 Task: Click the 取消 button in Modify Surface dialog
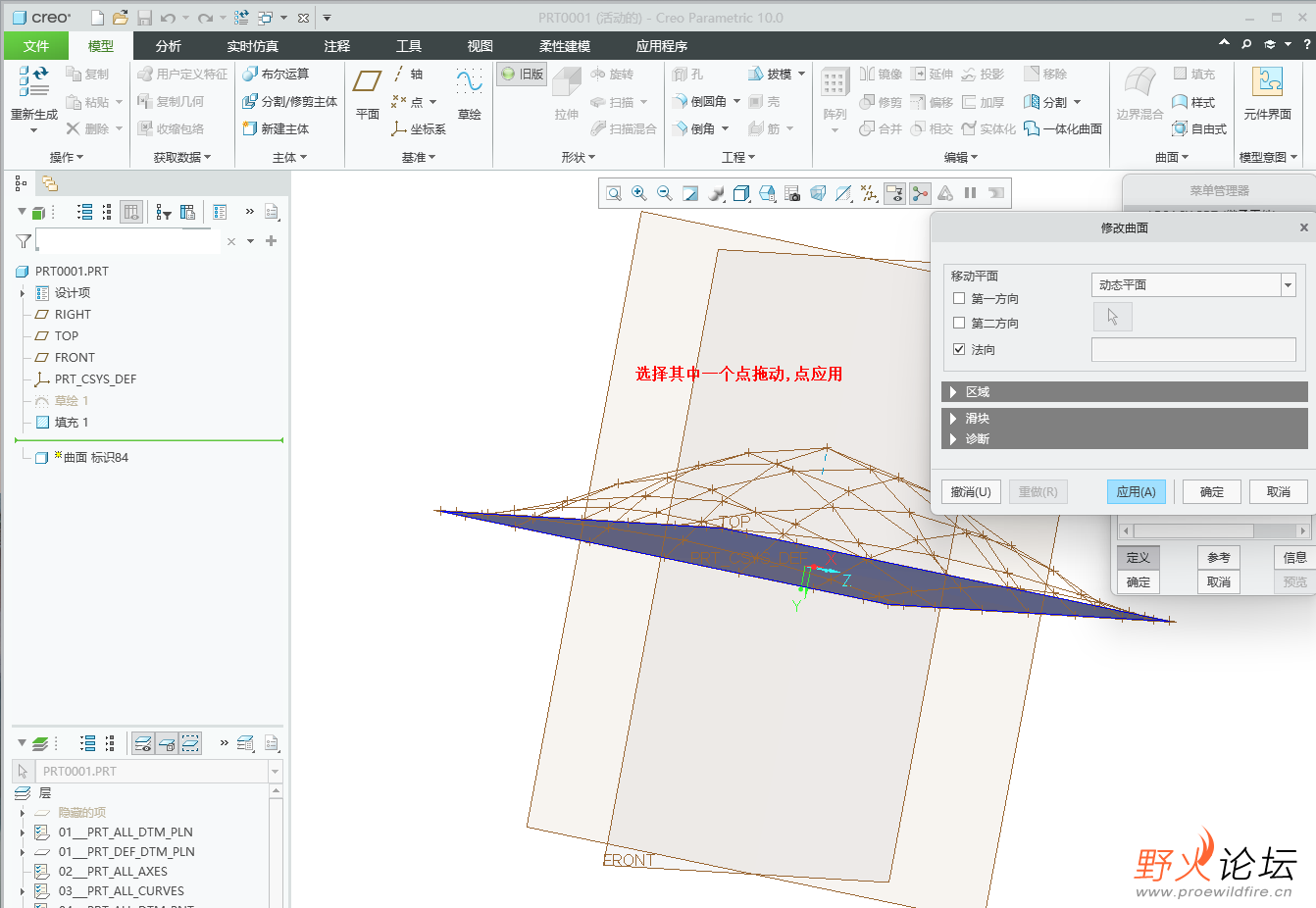pos(1279,491)
